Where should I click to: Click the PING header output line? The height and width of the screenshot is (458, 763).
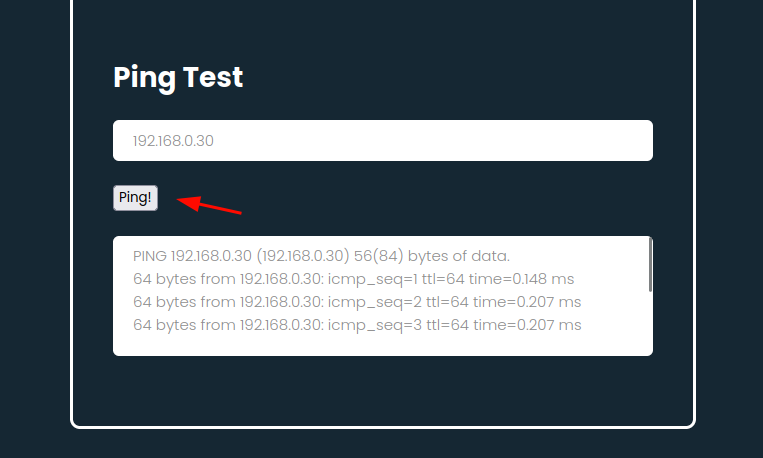tap(321, 256)
